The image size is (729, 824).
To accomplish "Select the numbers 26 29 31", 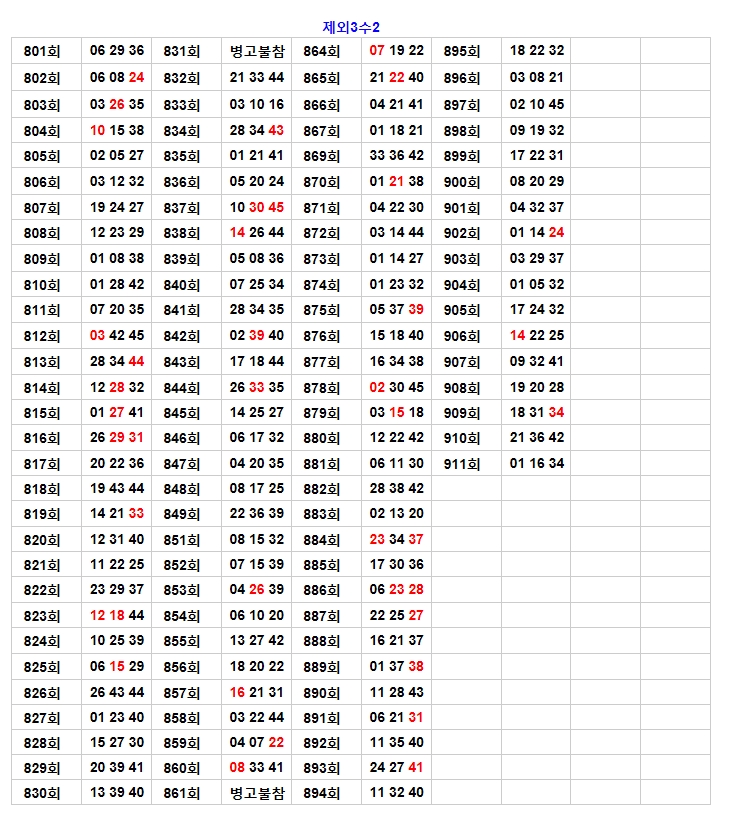I will coord(117,438).
